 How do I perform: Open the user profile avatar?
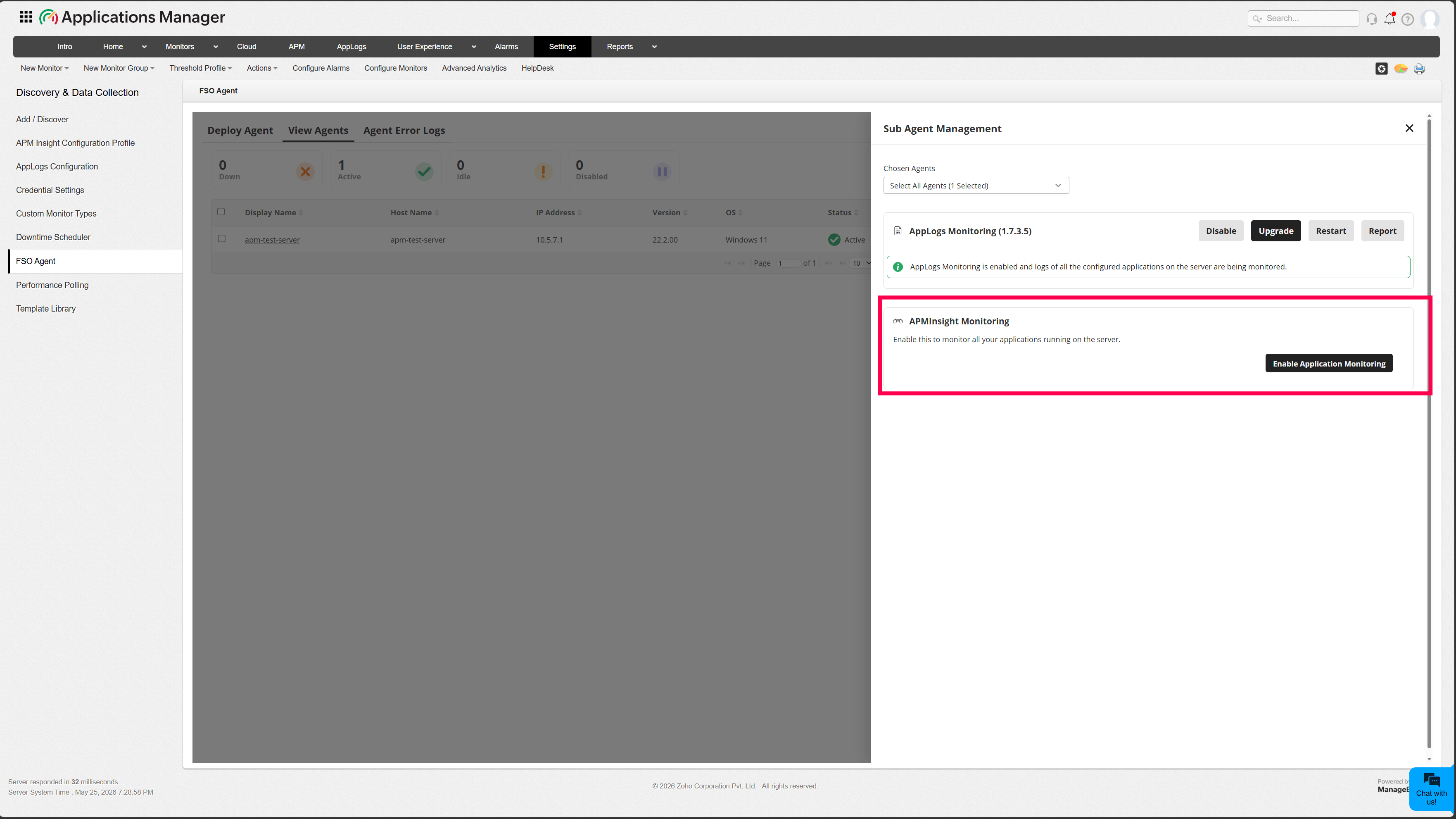point(1430,19)
